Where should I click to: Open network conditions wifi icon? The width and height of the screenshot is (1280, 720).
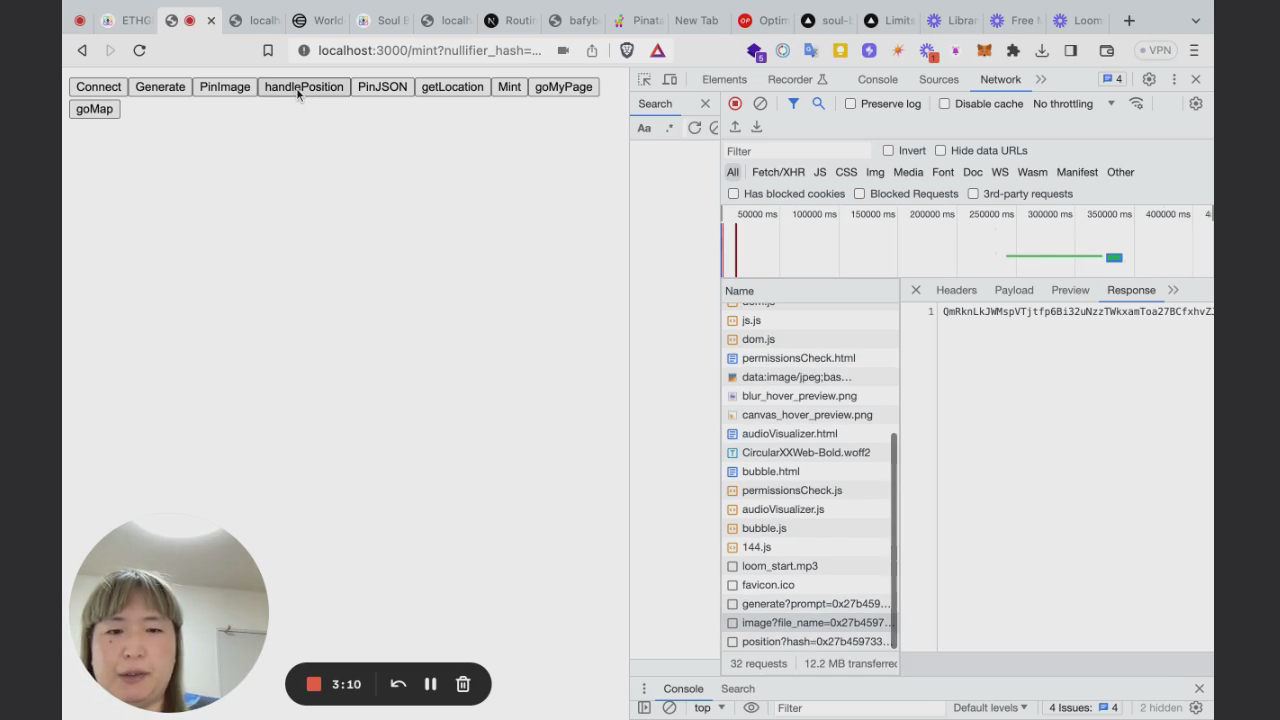(x=1136, y=103)
